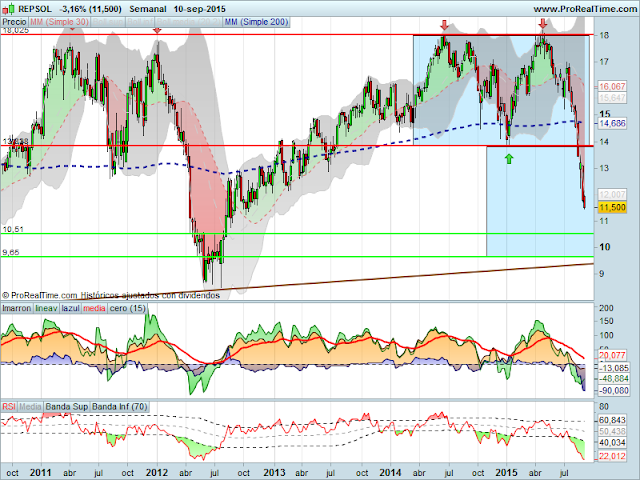Screen dimensions: 640x480
Task: Click the 22,012 RSI value label
Action: coord(612,456)
